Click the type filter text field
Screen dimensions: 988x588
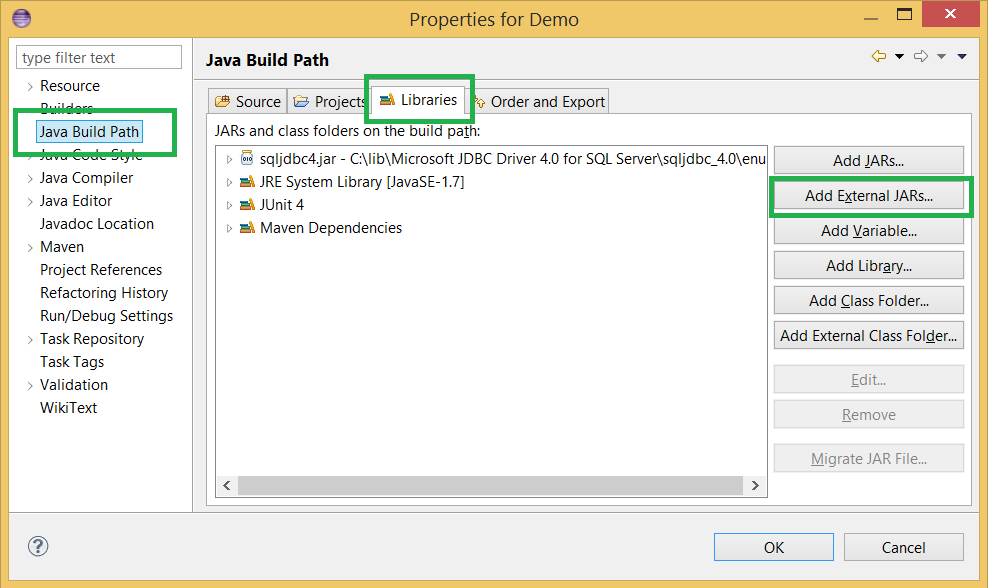coord(98,57)
